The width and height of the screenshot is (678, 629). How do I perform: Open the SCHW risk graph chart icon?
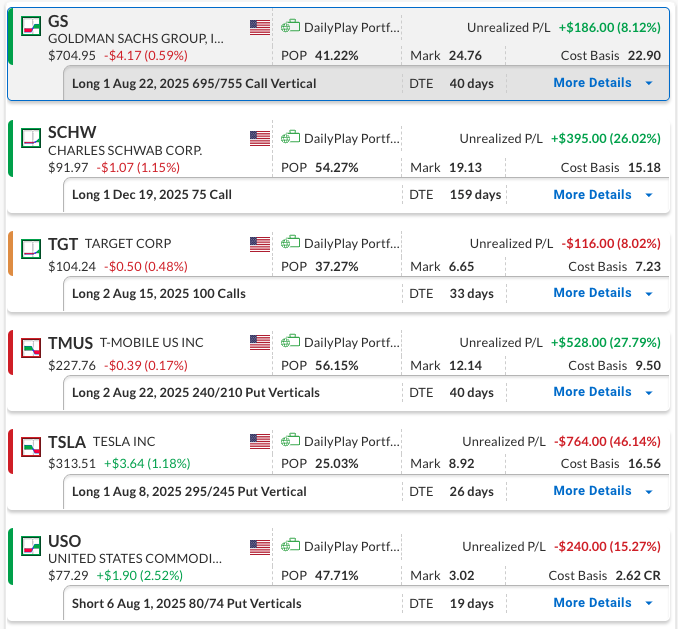pos(31,137)
